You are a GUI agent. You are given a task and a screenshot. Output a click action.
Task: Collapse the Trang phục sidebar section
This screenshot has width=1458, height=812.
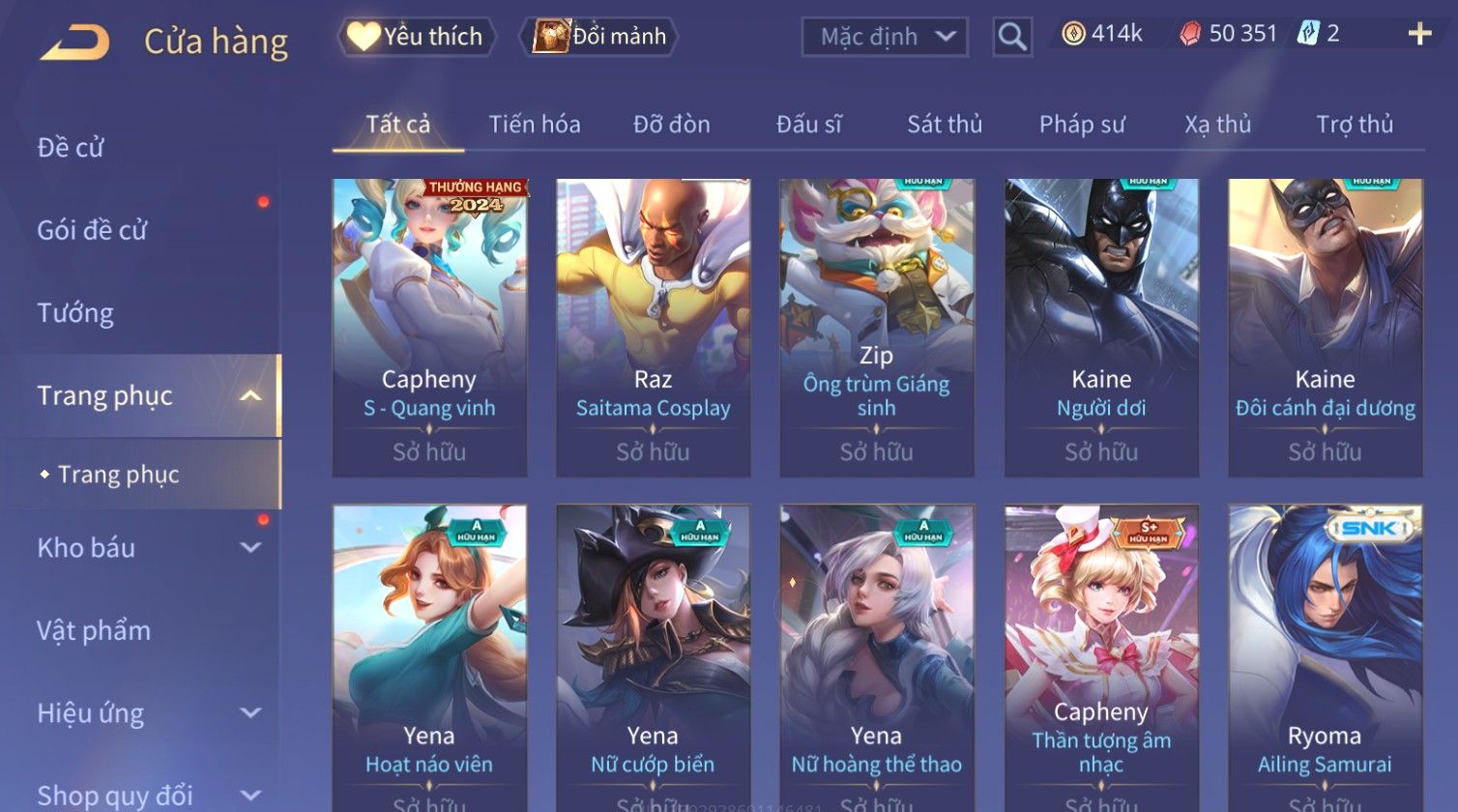(250, 396)
